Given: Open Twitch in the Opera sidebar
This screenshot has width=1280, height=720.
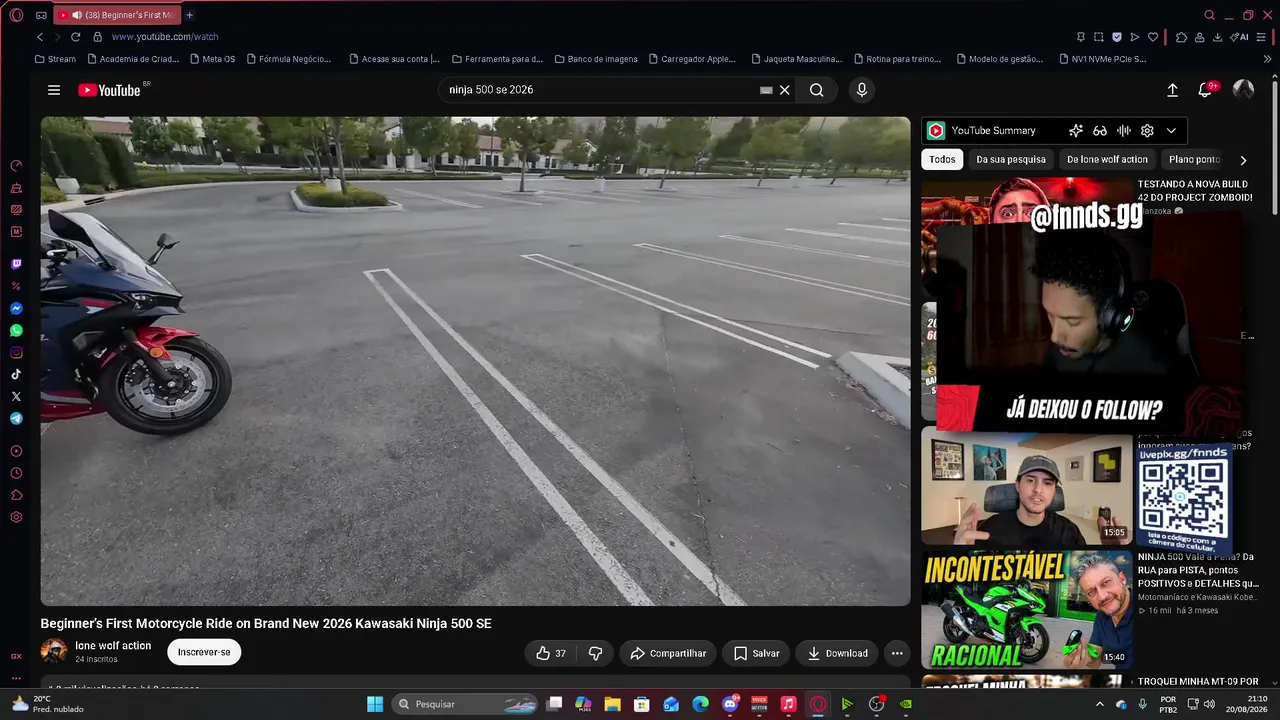Looking at the screenshot, I should pos(16,265).
